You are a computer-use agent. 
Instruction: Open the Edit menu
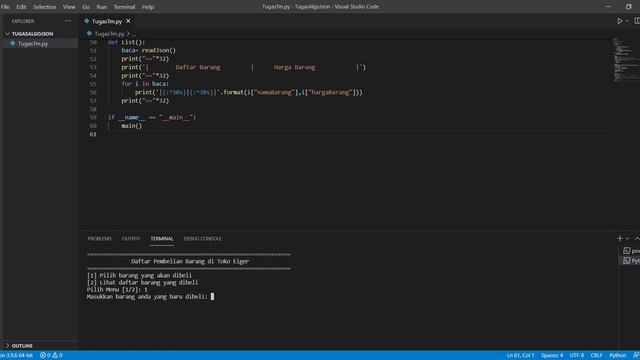[21, 7]
